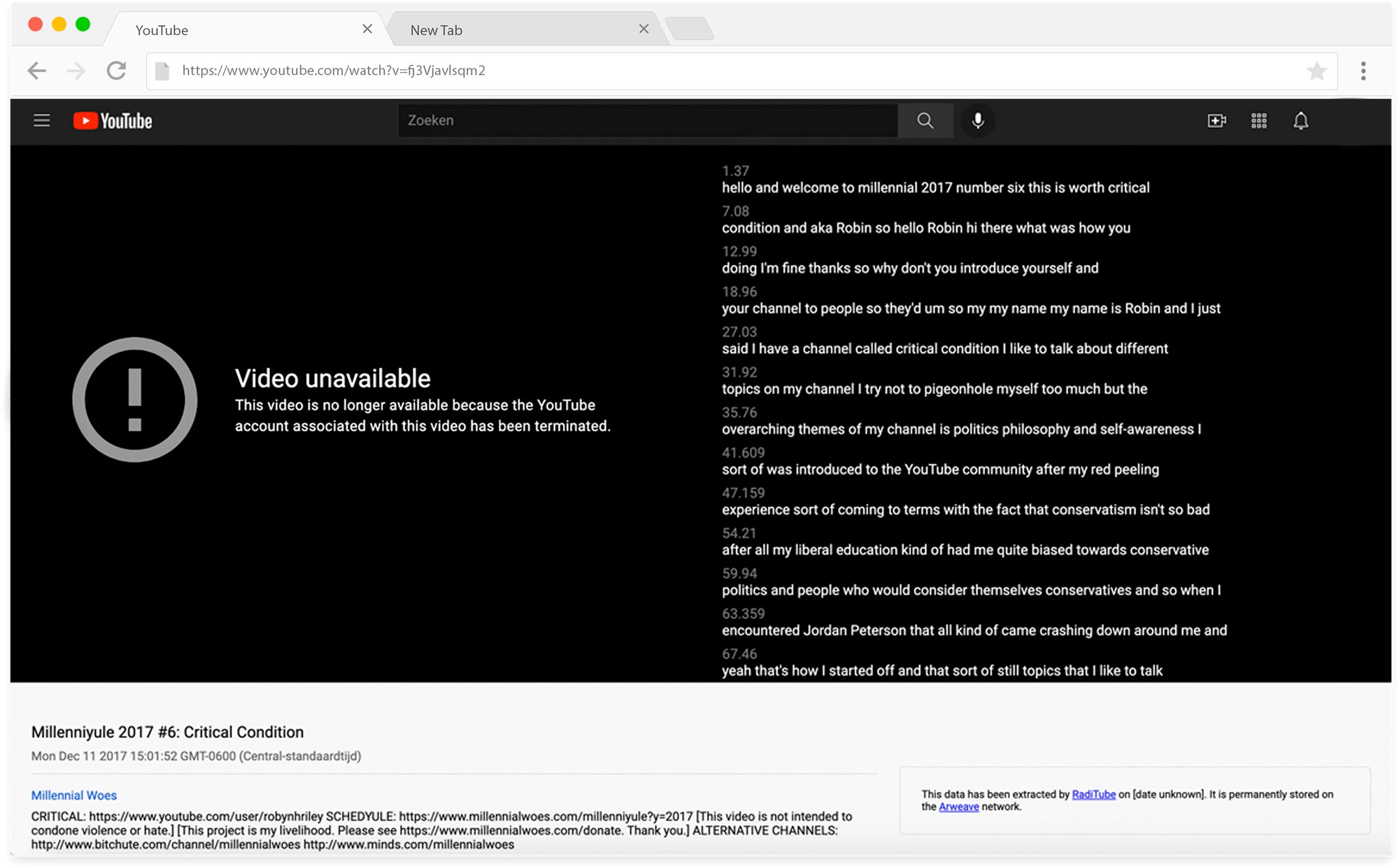This screenshot has width=1399, height=868.
Task: Select transcript line 'experience sort of coming to terms'
Action: point(965,510)
